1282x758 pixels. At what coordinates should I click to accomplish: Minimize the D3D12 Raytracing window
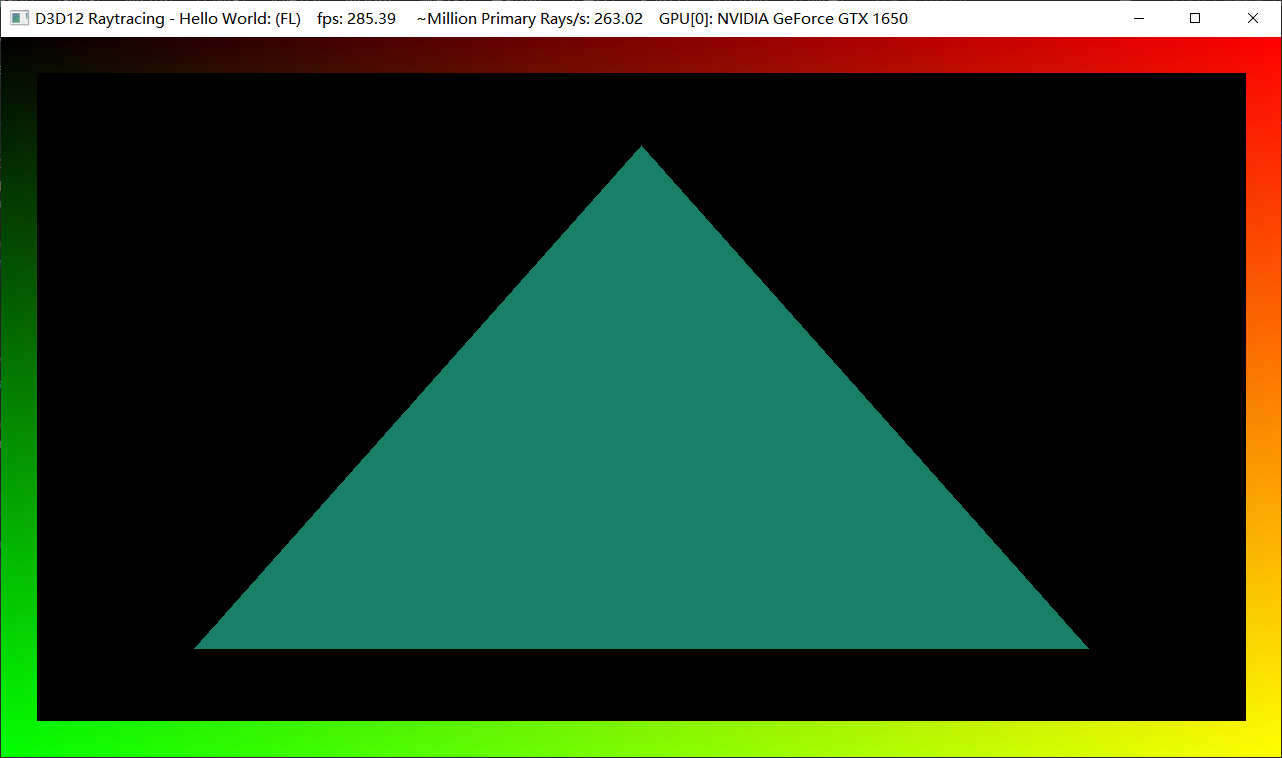pyautogui.click(x=1137, y=18)
